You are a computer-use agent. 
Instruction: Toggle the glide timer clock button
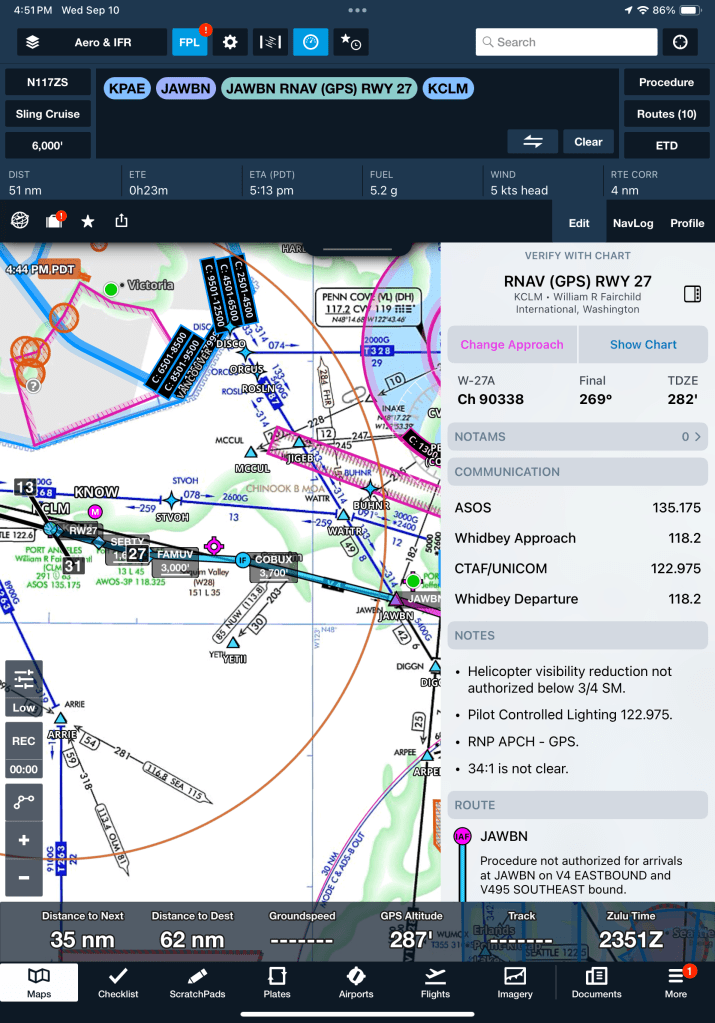point(311,42)
